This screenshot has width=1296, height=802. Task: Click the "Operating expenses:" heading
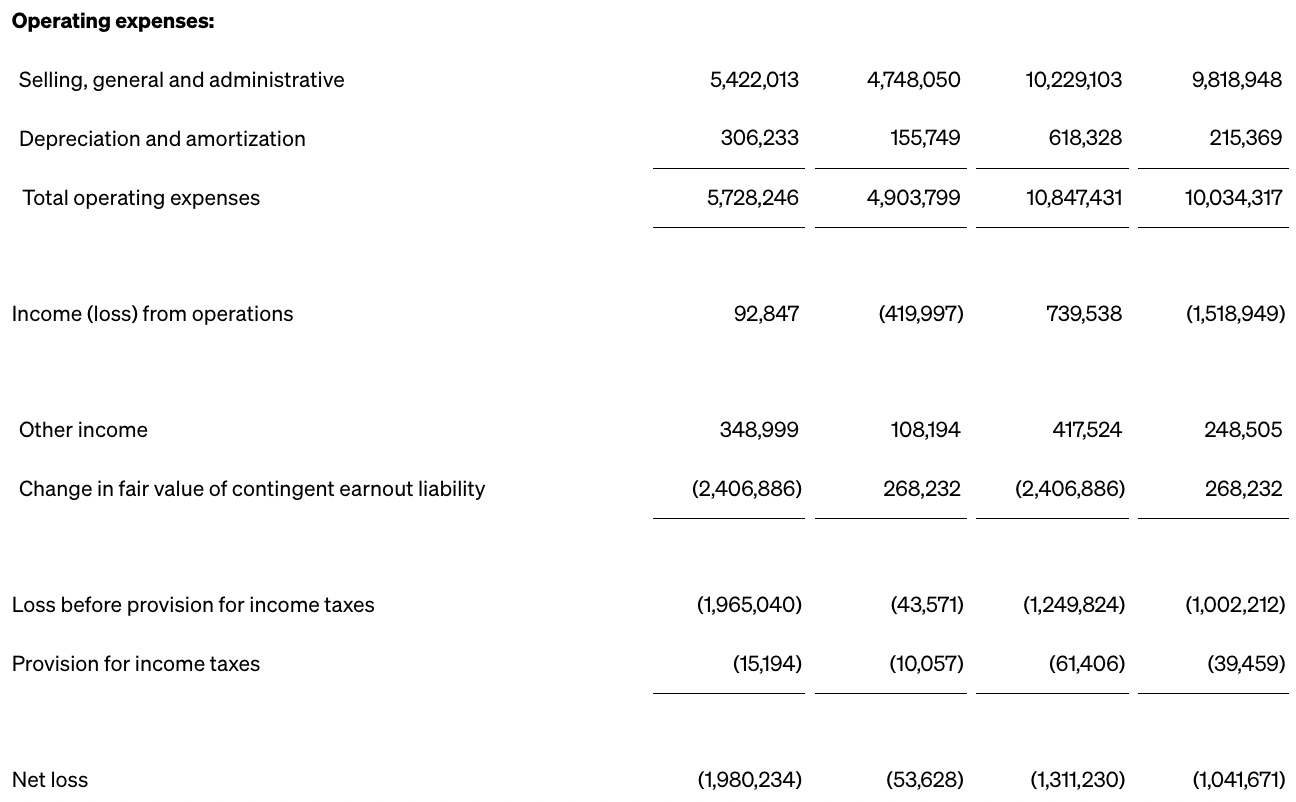(x=113, y=21)
